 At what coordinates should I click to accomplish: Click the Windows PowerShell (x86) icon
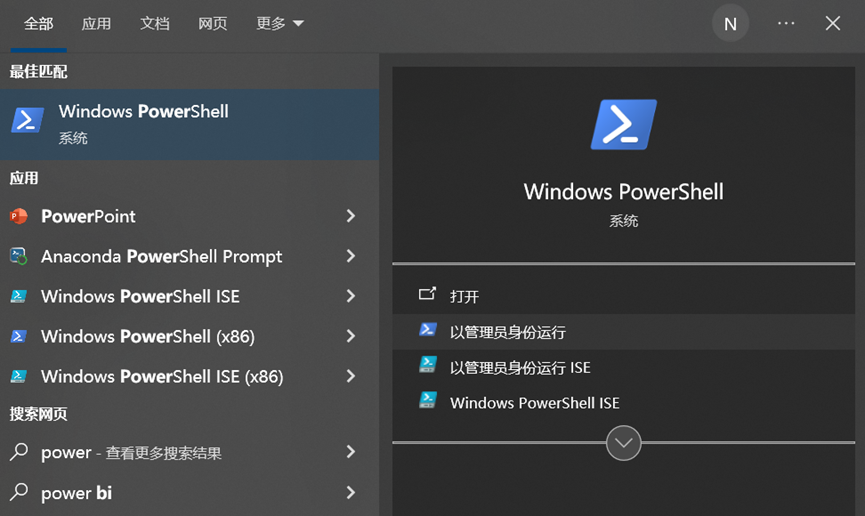click(x=19, y=336)
